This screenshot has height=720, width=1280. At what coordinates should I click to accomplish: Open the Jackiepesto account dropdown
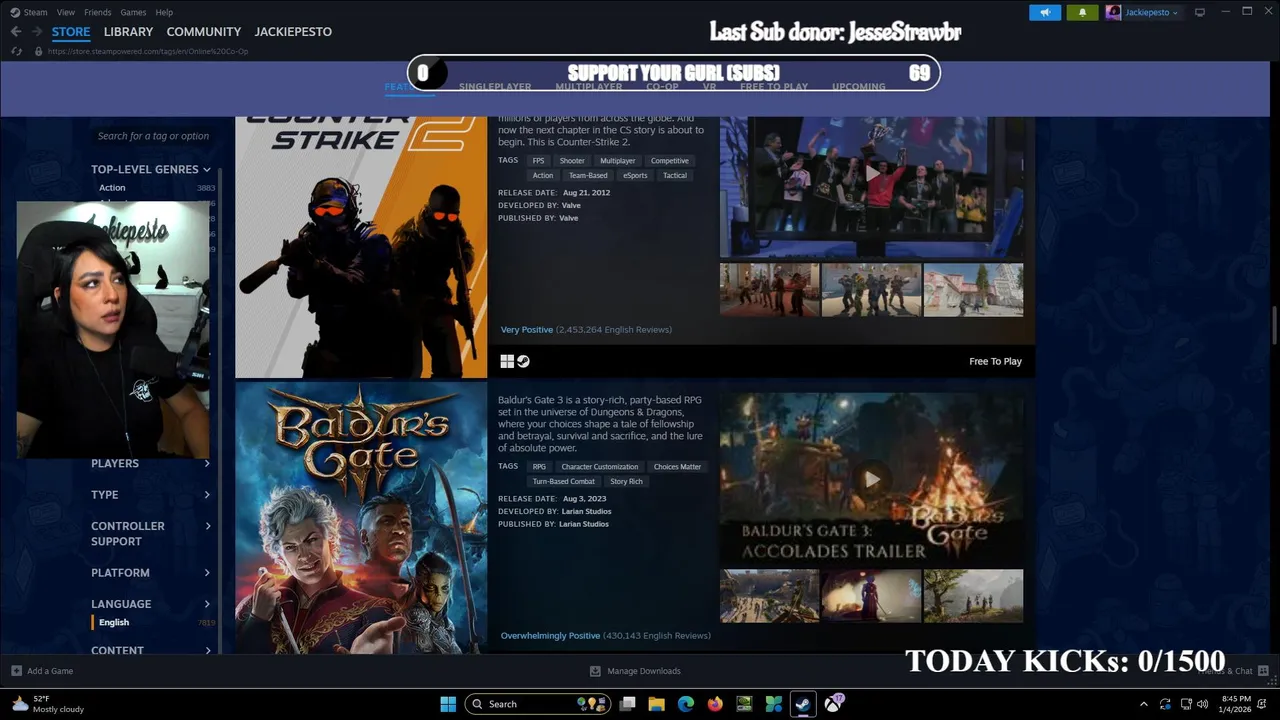1151,12
